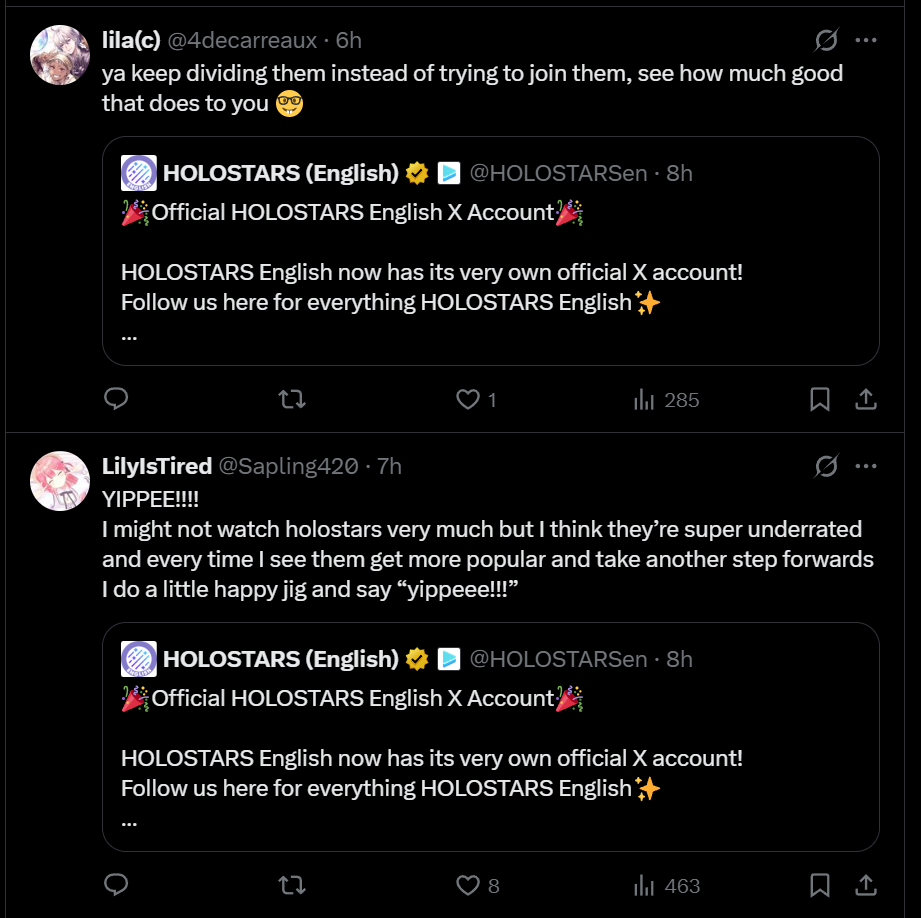Share LilyIsTired's post
This screenshot has width=921, height=918.
pos(866,886)
